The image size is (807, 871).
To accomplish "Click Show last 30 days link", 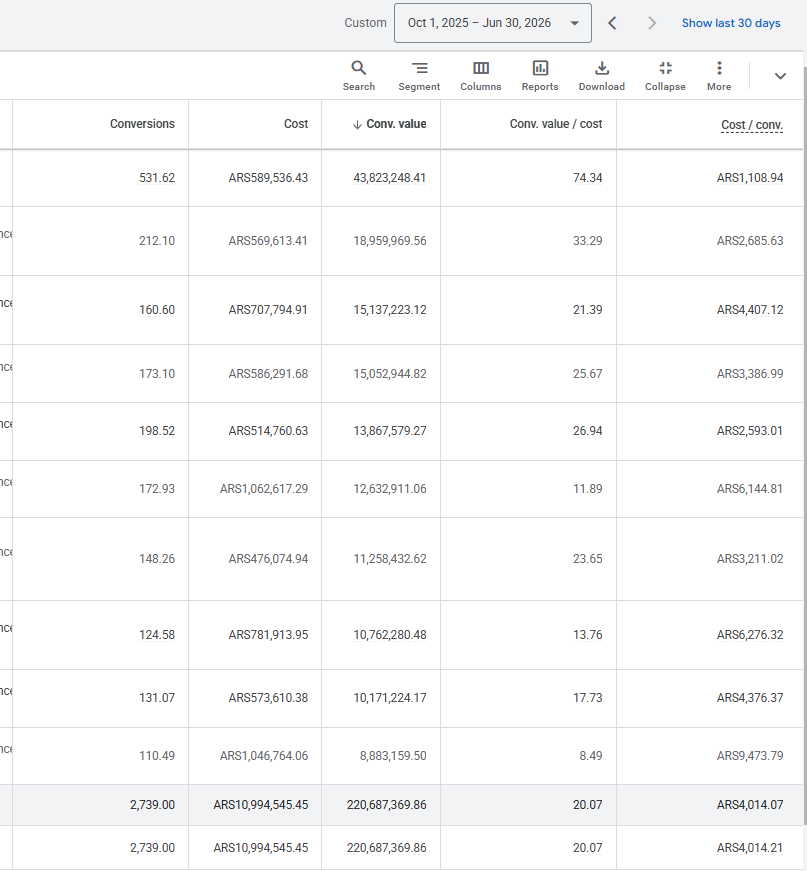I will click(x=731, y=23).
